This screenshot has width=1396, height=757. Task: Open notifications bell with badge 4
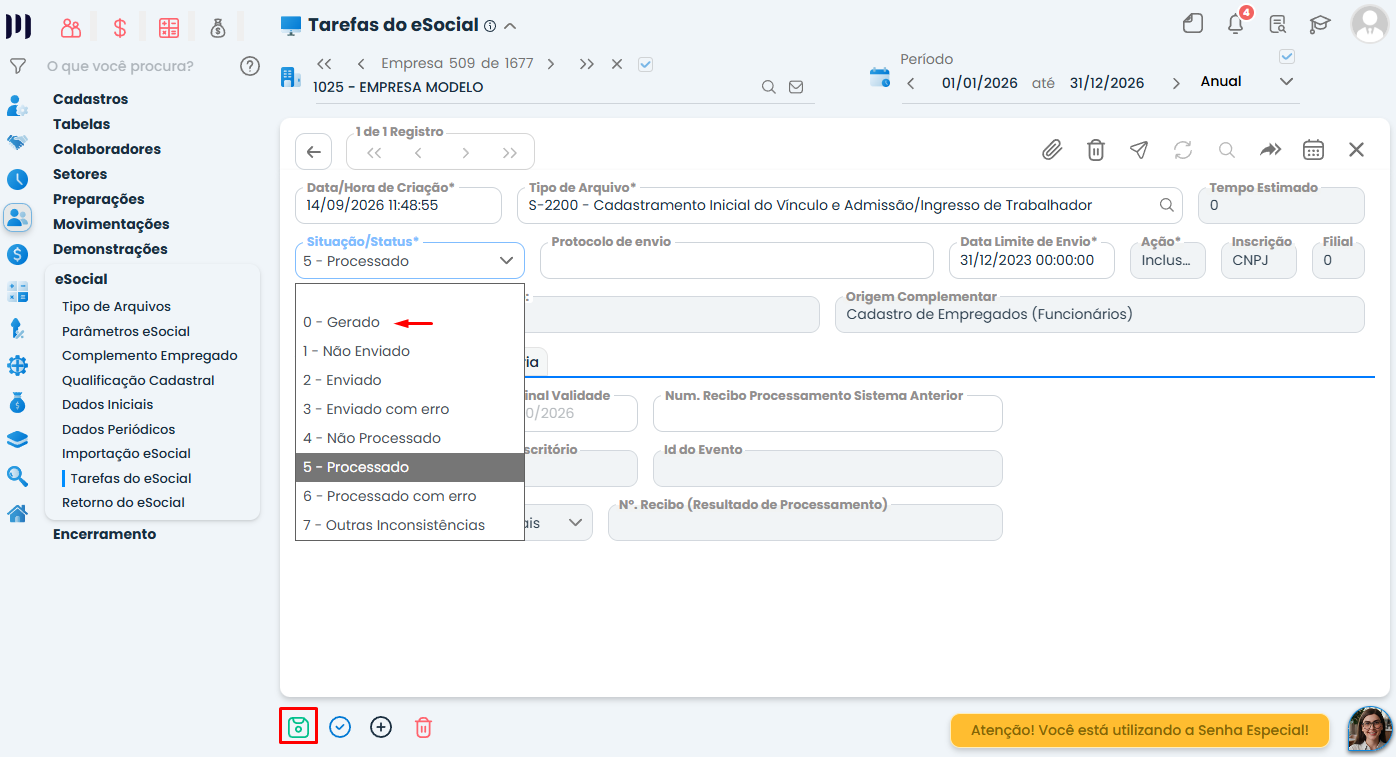[x=1236, y=24]
